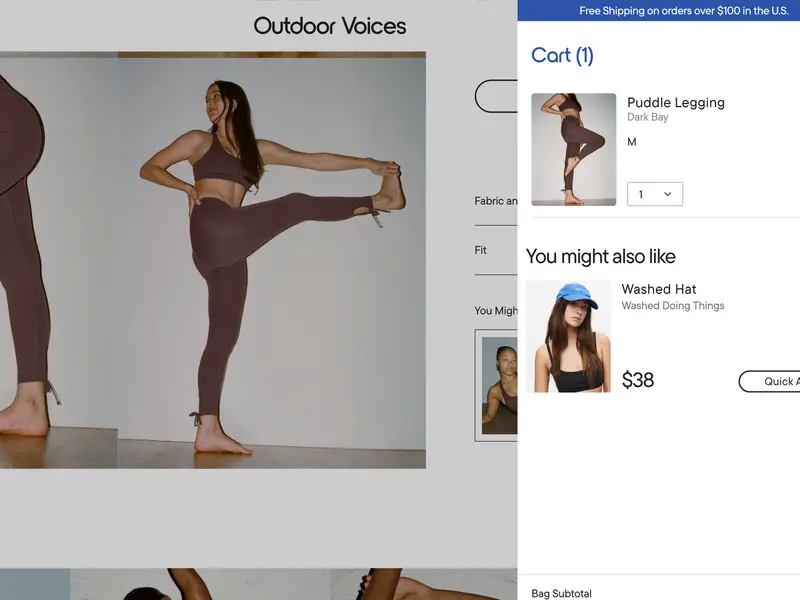Click the main standing-pose legging photo
Screen dimensions: 800x600
[272, 260]
